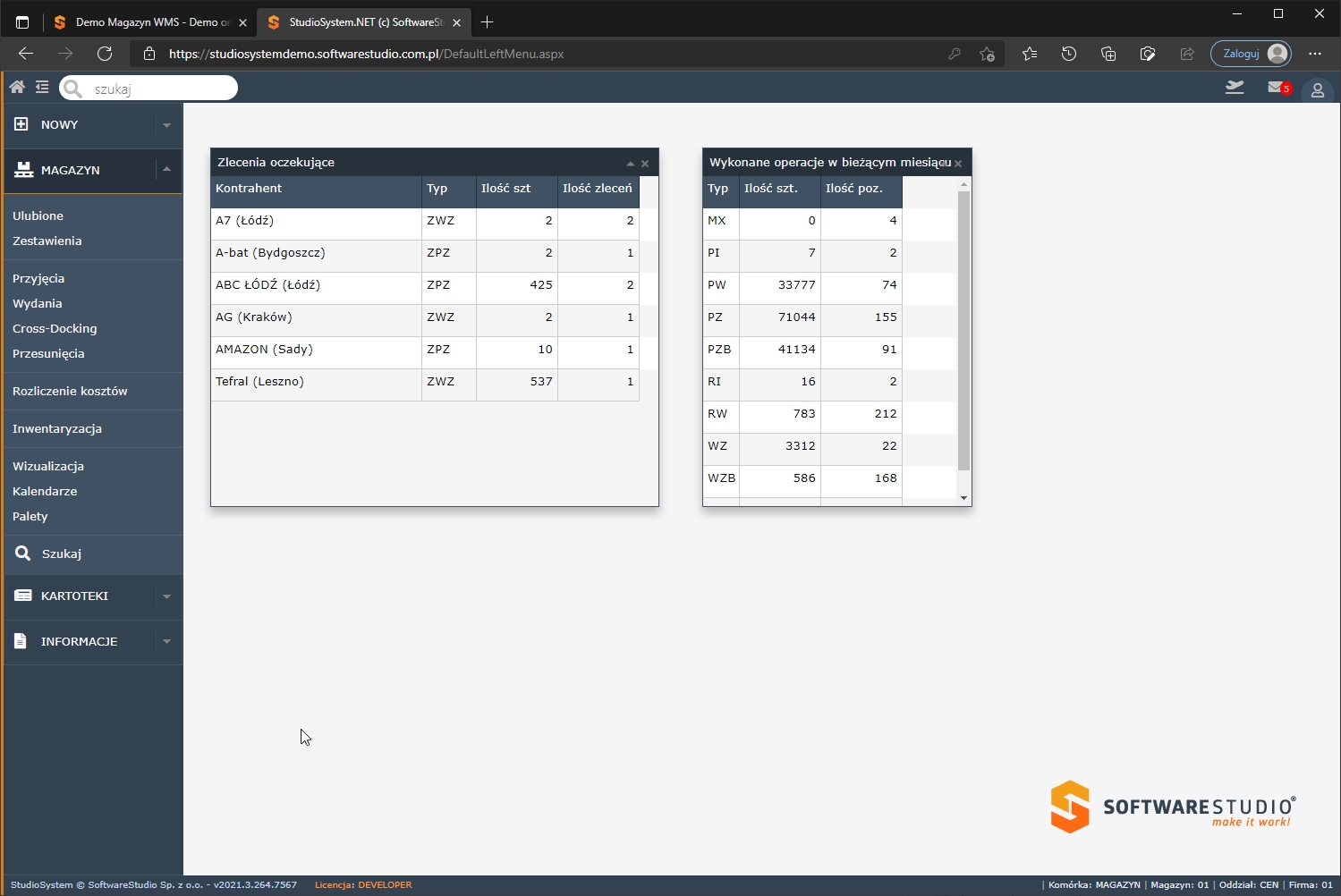Expand the KARTOTEKI menu section
Image resolution: width=1341 pixels, height=896 pixels.
tap(166, 596)
